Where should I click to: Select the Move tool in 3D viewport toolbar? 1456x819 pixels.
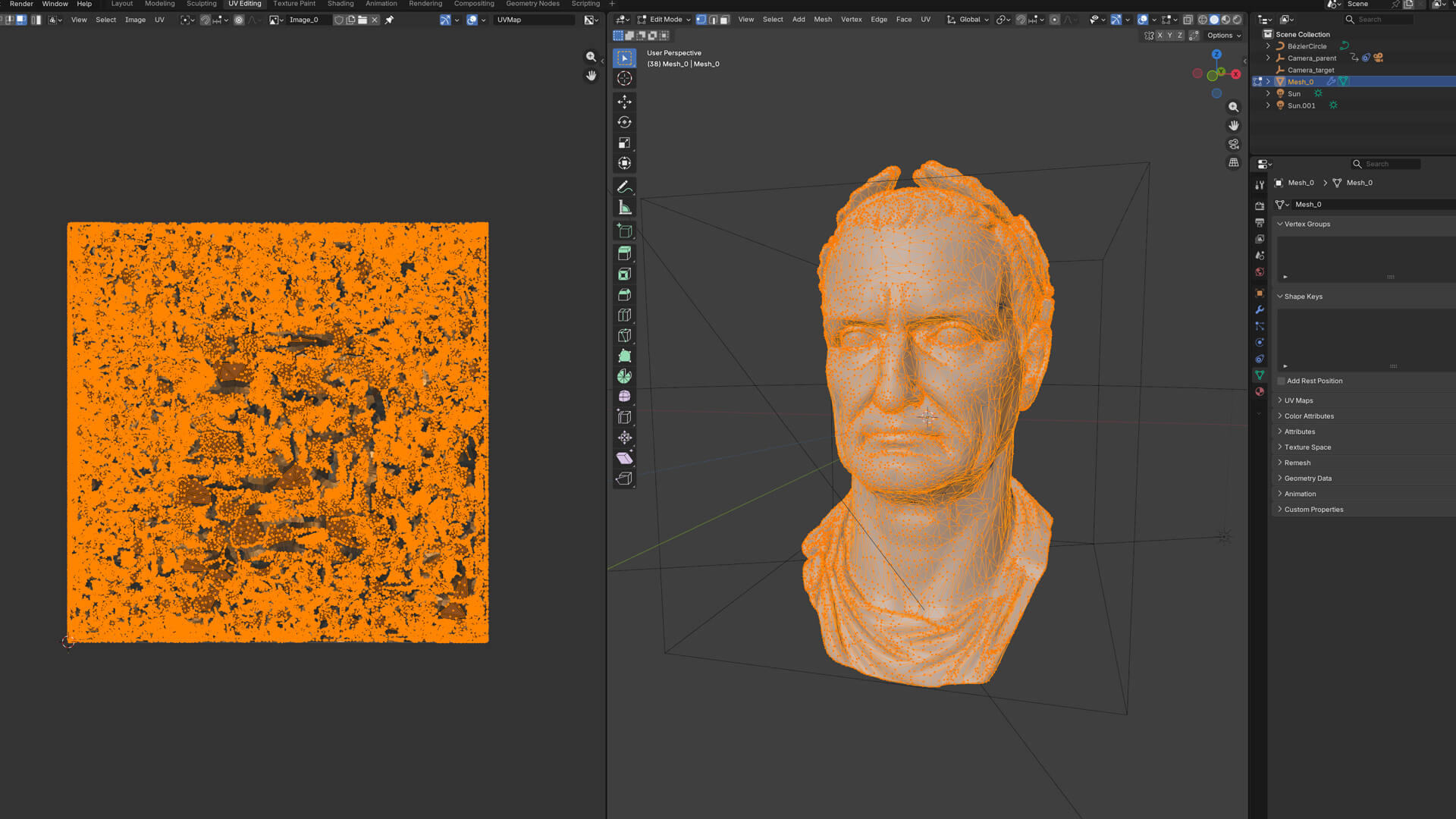624,102
